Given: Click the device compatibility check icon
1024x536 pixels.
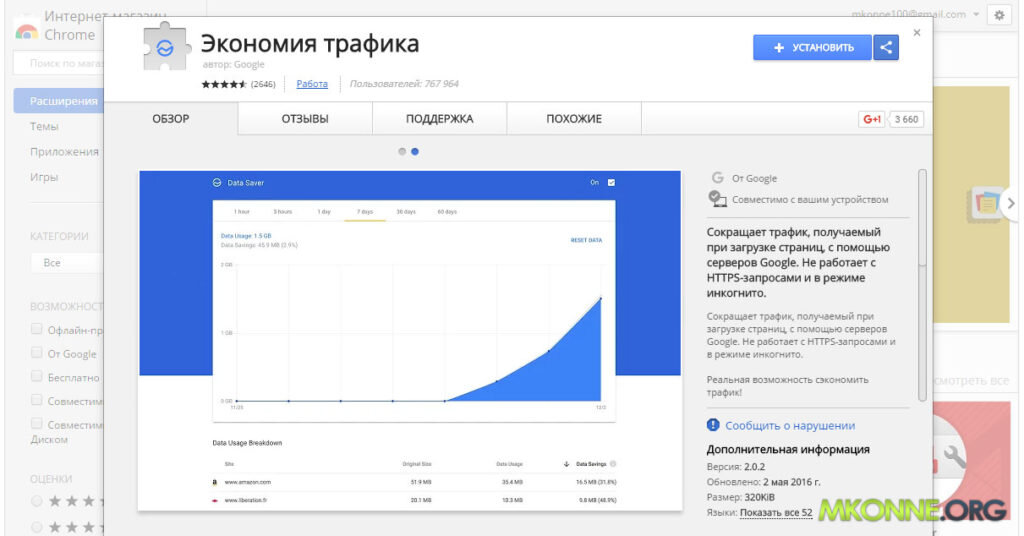Looking at the screenshot, I should (x=717, y=199).
